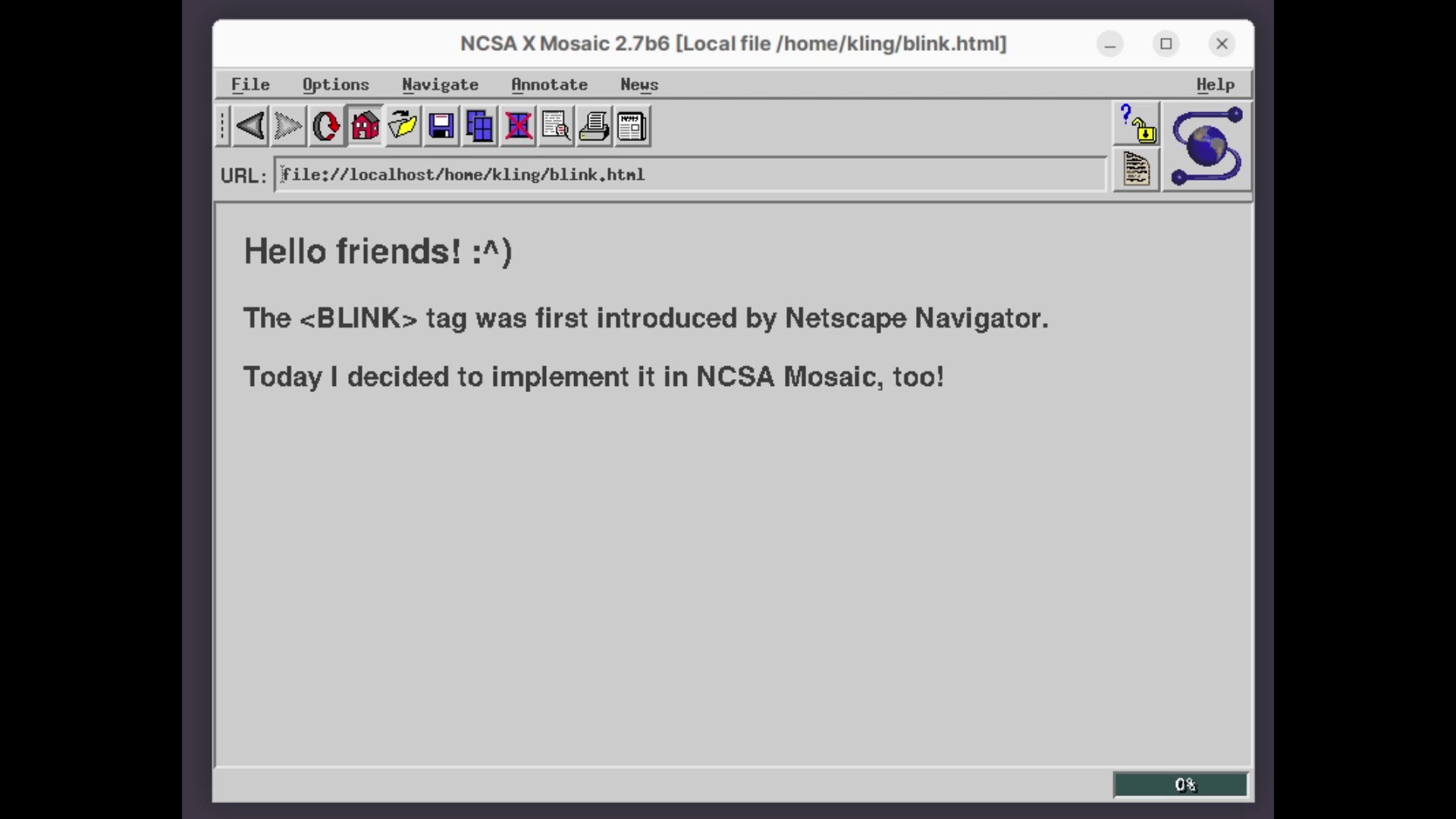Click the sentence mentioning Netscape Navigator
The height and width of the screenshot is (819, 1456).
click(645, 318)
